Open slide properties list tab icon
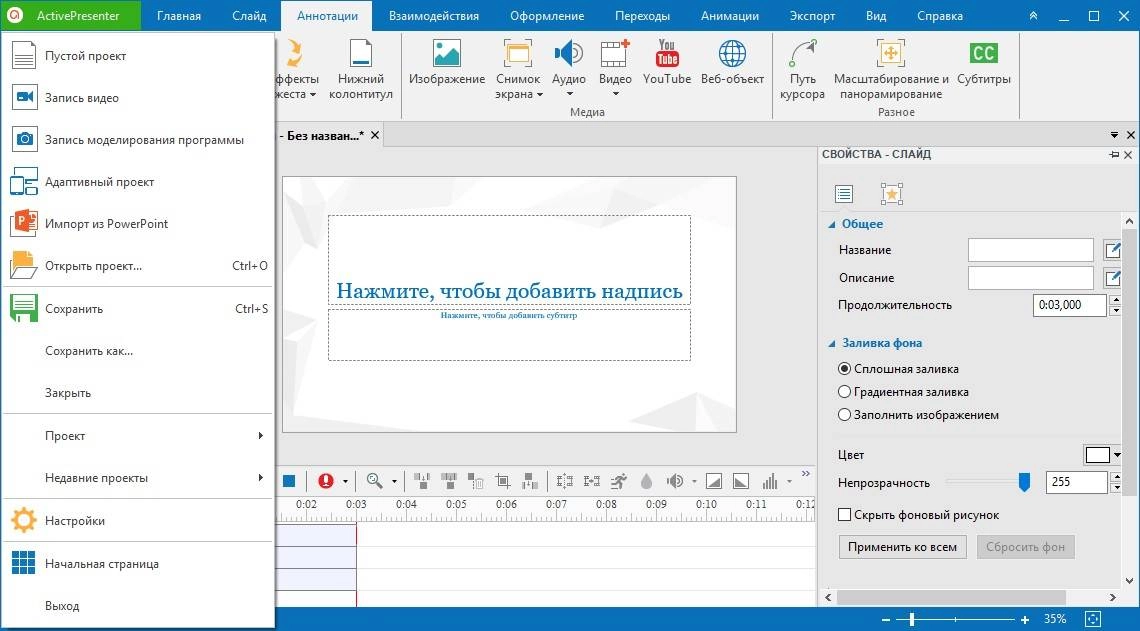1140x631 pixels. tap(843, 194)
